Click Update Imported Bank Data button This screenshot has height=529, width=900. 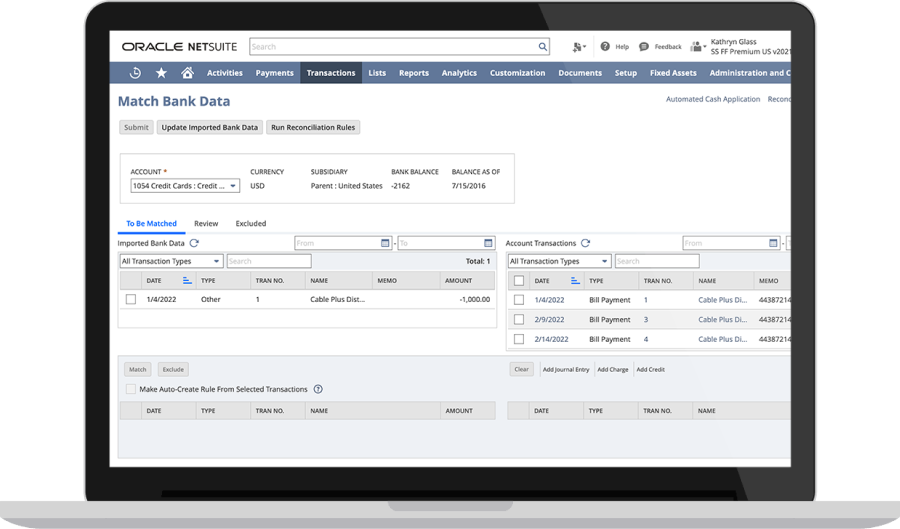click(210, 127)
